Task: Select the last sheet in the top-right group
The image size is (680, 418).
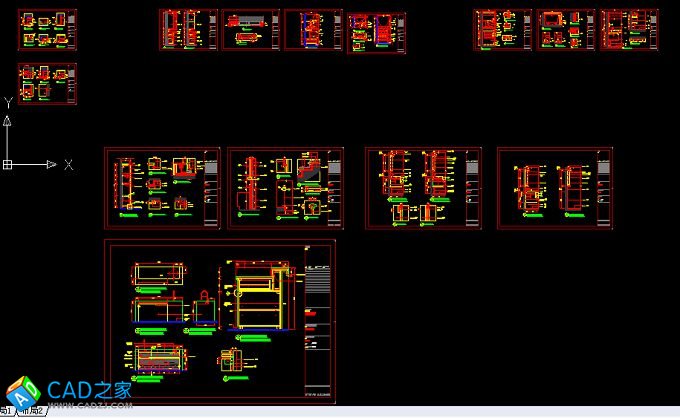Action: (x=629, y=30)
